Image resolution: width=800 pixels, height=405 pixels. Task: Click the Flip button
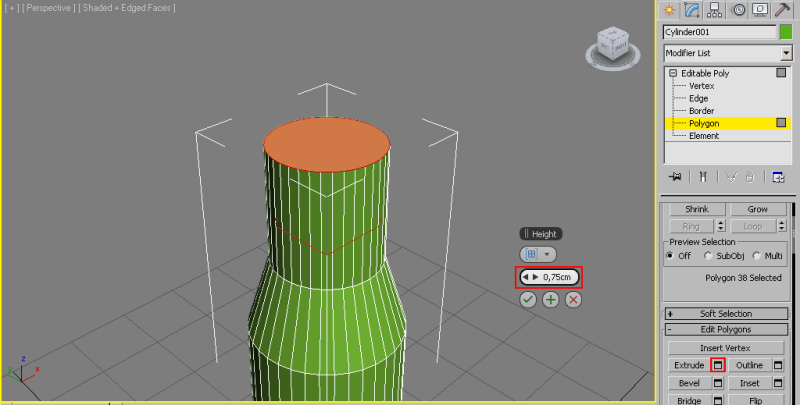[756, 400]
